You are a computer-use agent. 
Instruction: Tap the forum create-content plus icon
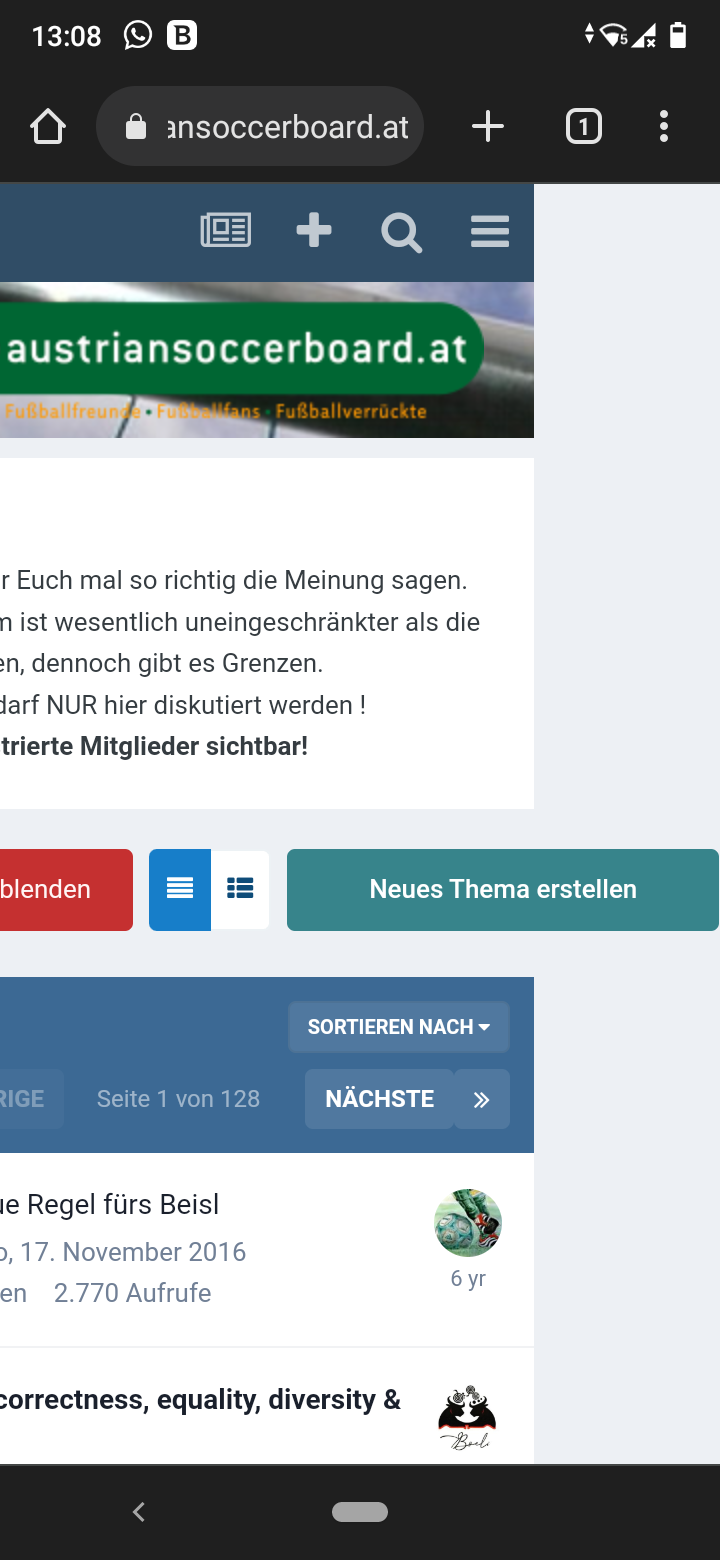click(x=314, y=231)
